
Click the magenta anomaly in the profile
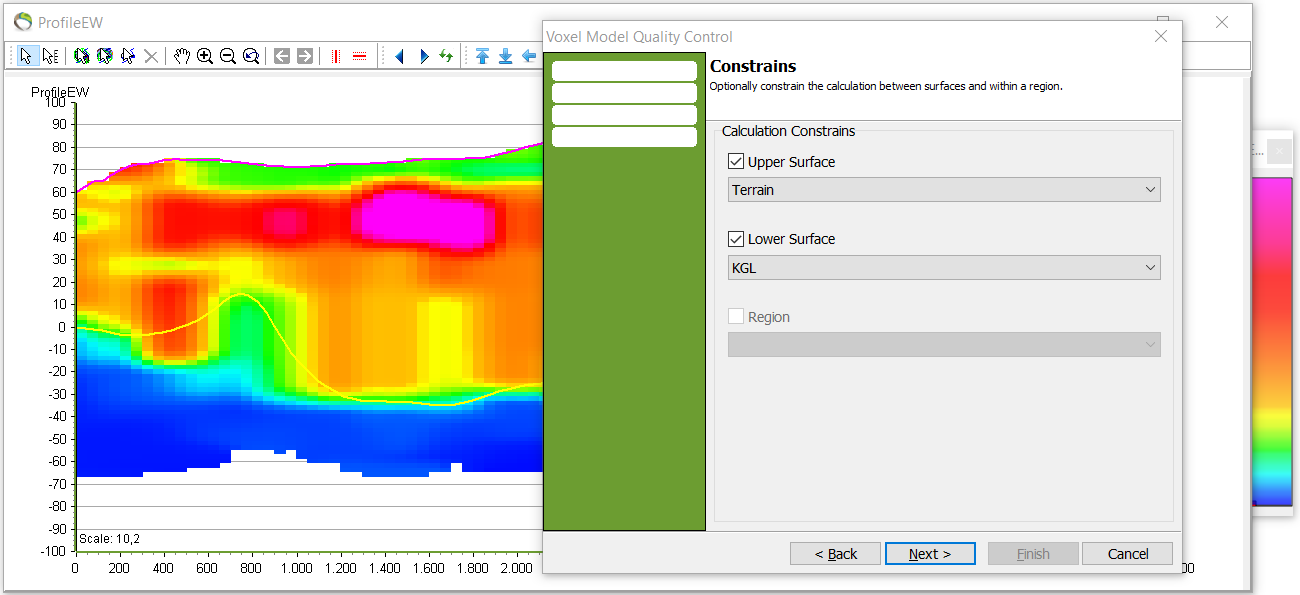(x=425, y=217)
